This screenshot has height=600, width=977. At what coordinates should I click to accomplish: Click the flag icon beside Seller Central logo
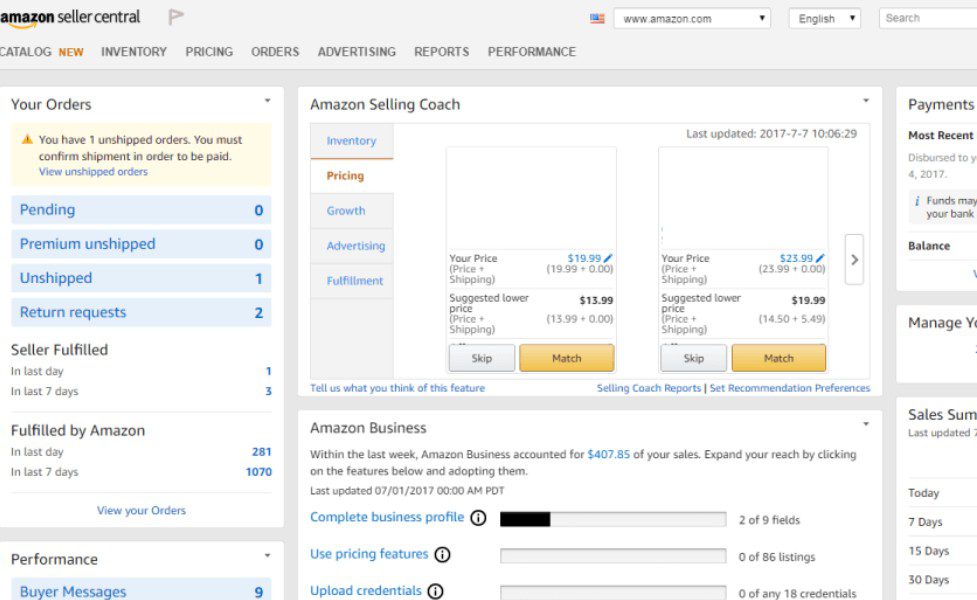[x=176, y=17]
